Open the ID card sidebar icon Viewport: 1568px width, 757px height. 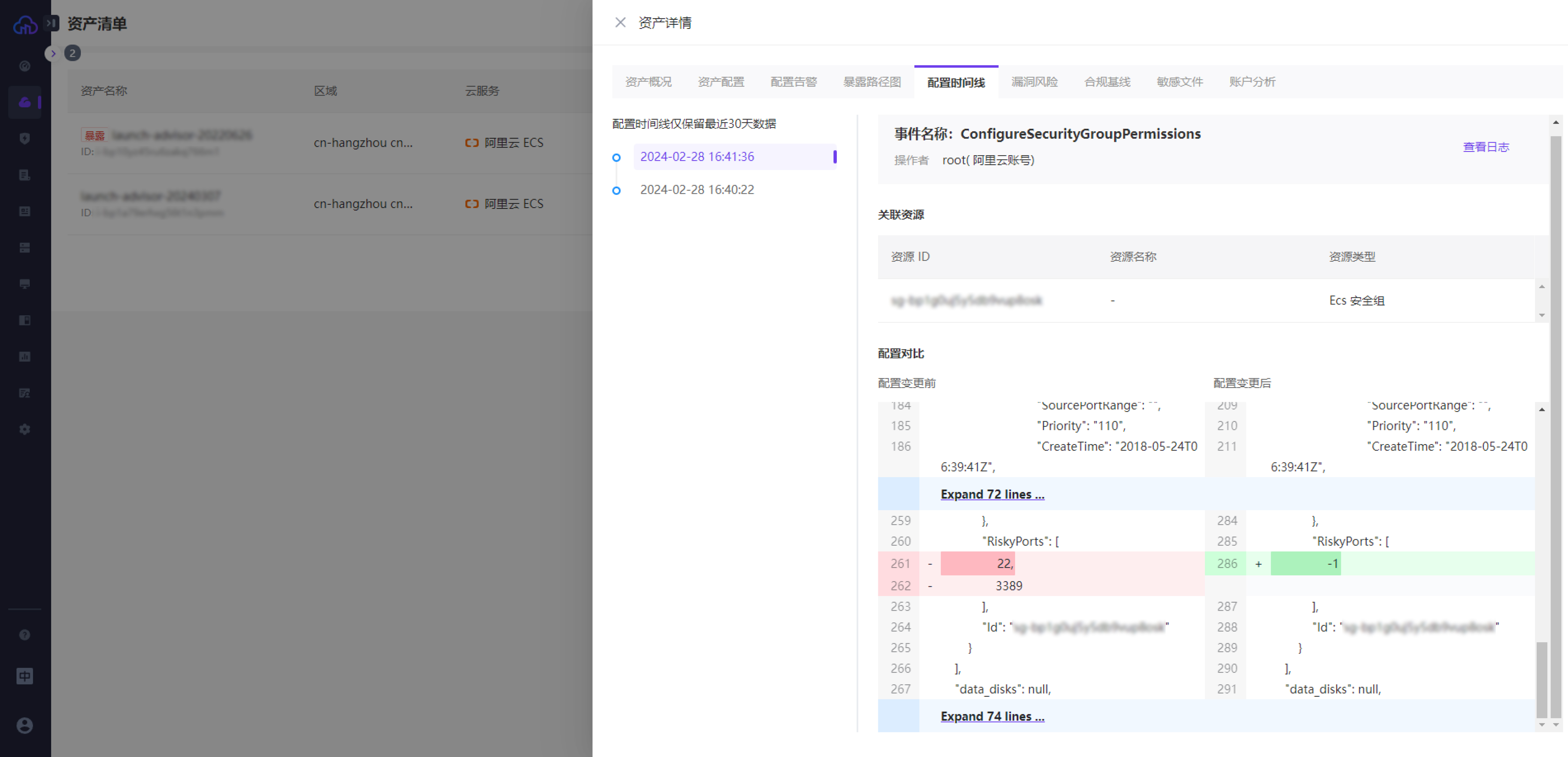24,211
